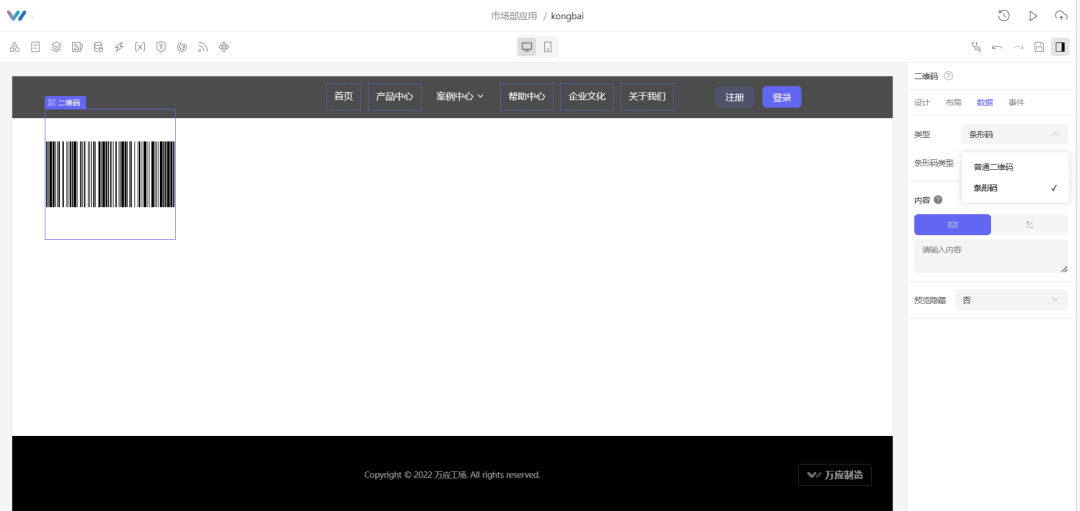Image resolution: width=1080 pixels, height=511 pixels.
Task: Click the stethoscope diagnostics icon
Action: point(975,47)
